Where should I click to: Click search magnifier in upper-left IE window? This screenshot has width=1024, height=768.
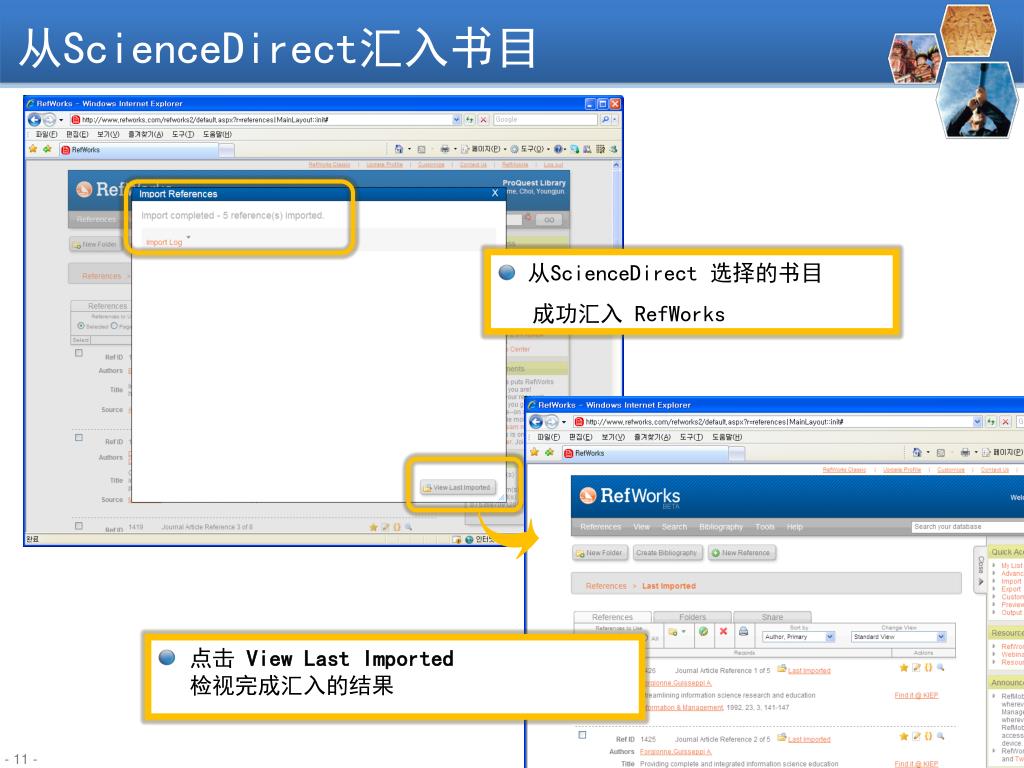605,120
